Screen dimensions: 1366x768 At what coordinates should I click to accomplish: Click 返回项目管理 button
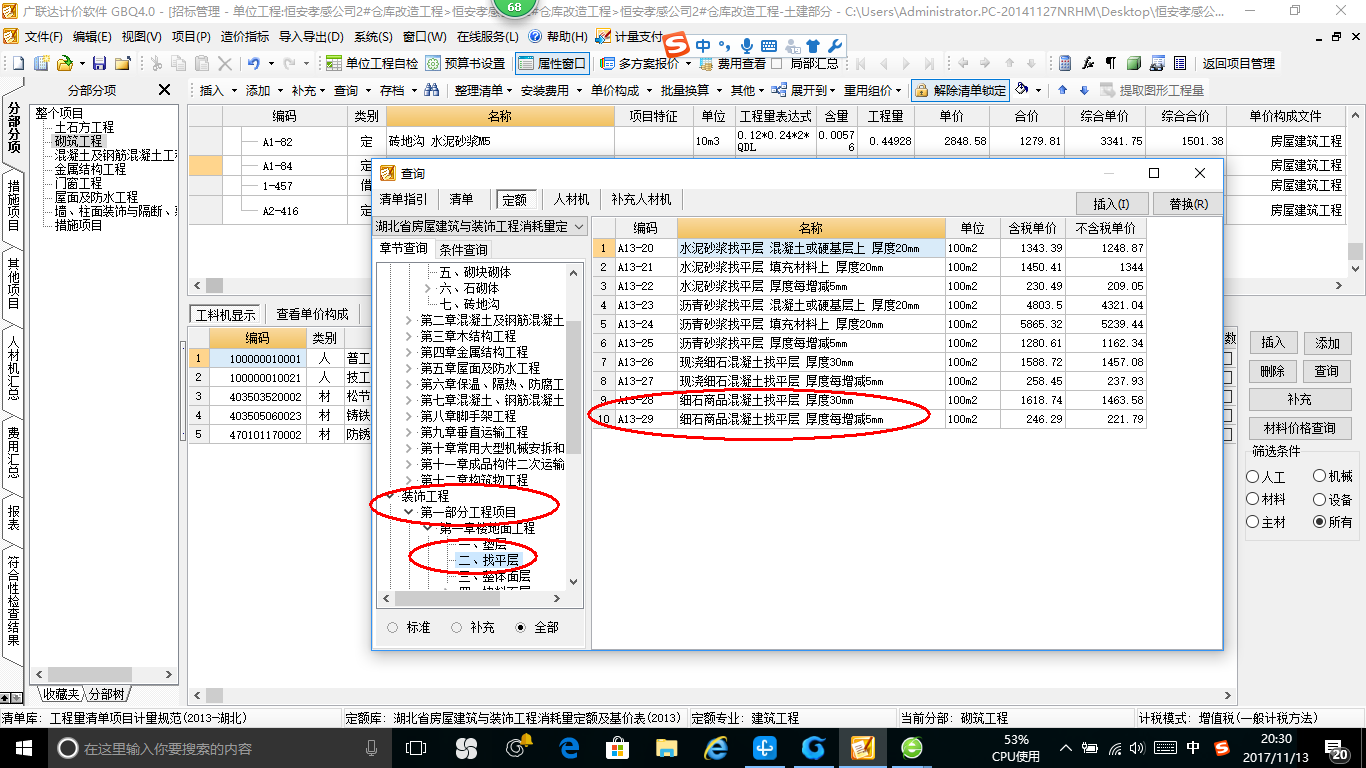(1238, 63)
